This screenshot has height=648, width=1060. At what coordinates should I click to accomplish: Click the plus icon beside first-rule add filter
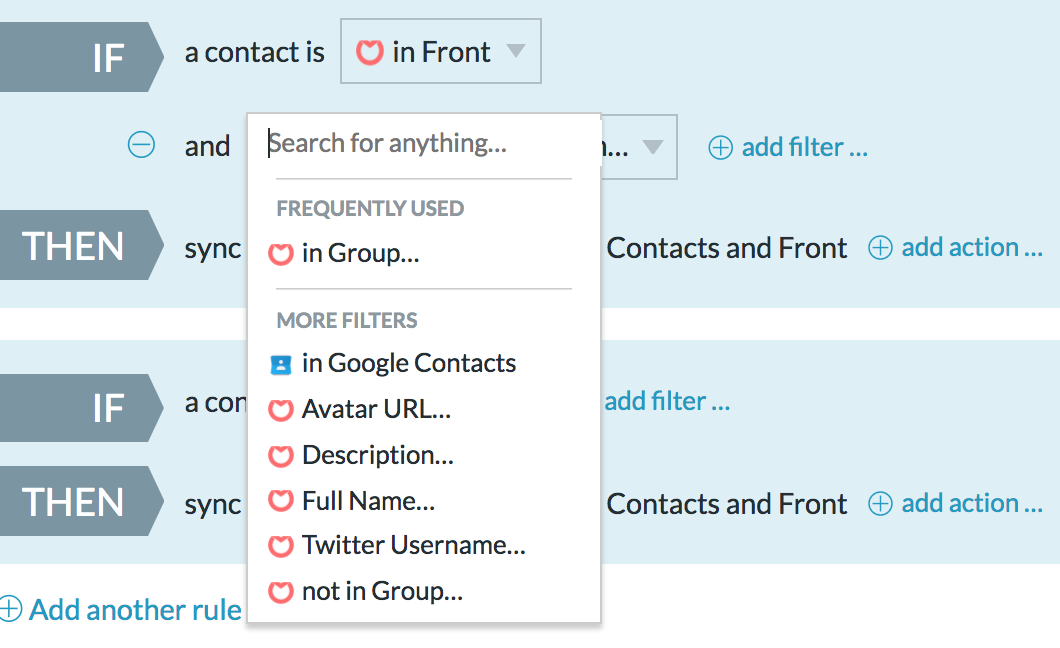(720, 147)
